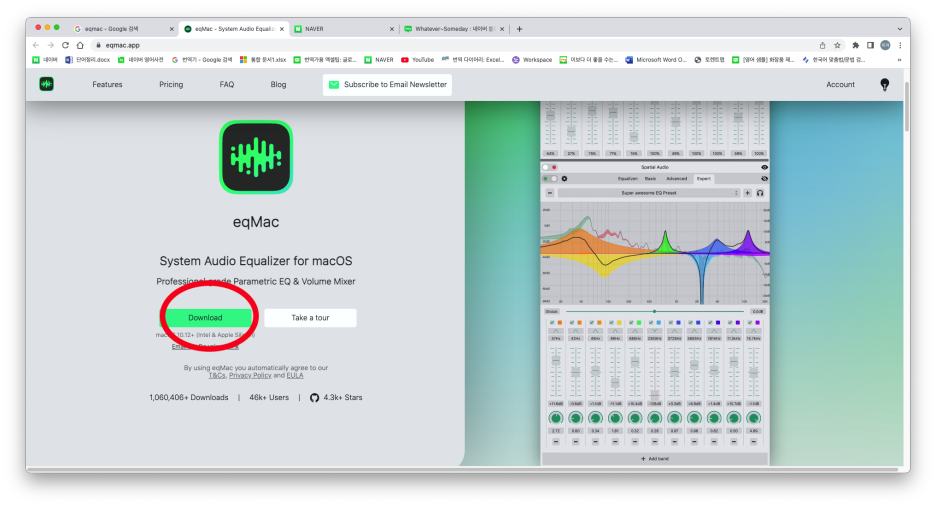Expand the tab search chevron in Chrome
Screen dimensions: 936x507
pos(900,29)
